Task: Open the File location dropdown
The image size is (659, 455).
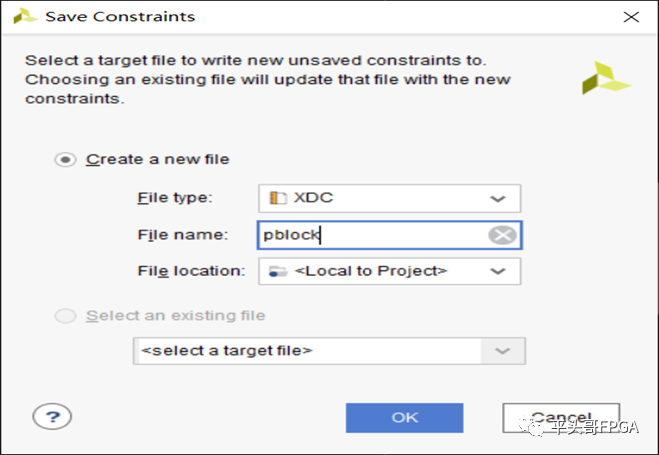Action: (x=497, y=271)
